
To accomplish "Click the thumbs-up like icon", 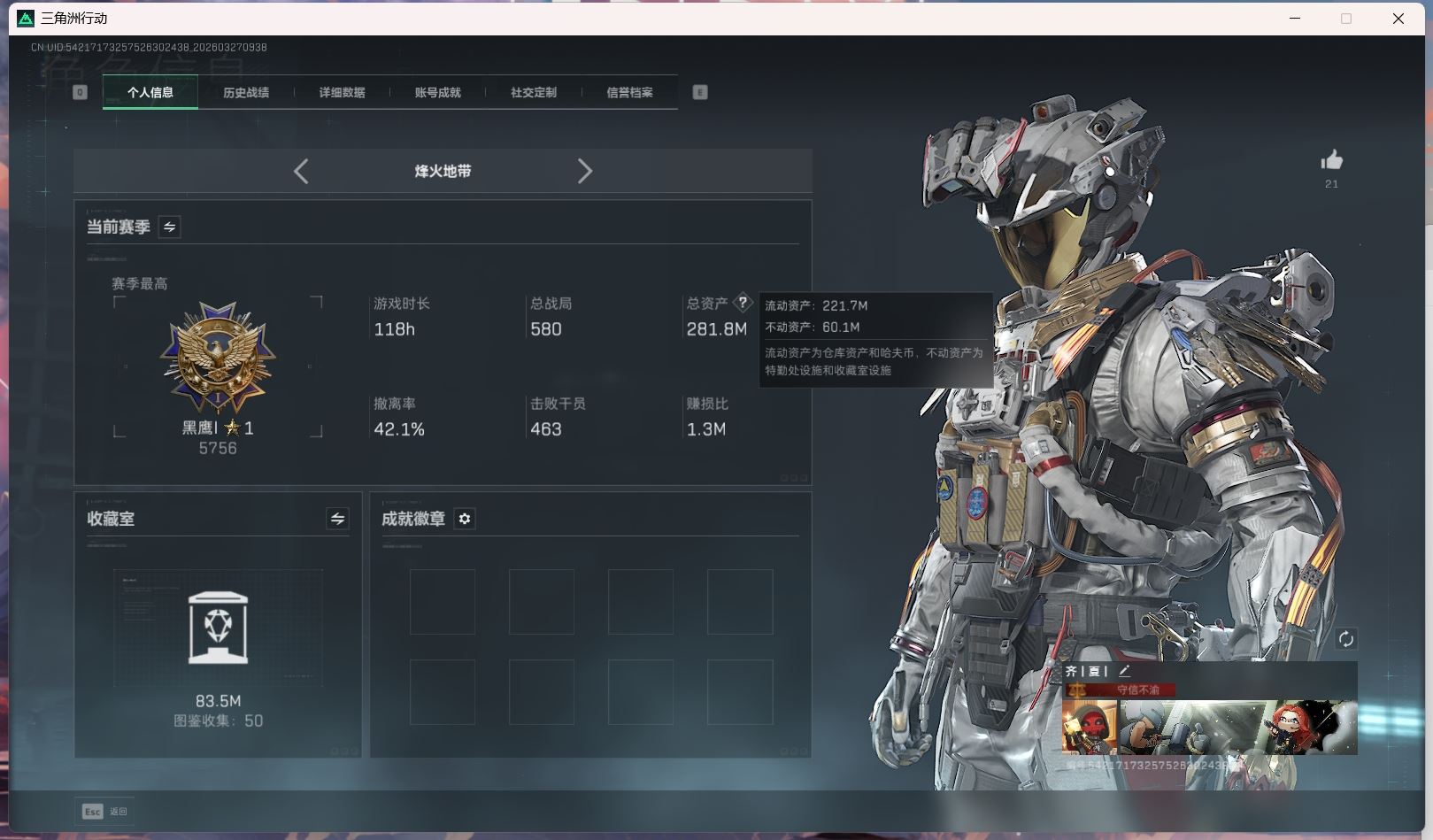I will [1331, 160].
